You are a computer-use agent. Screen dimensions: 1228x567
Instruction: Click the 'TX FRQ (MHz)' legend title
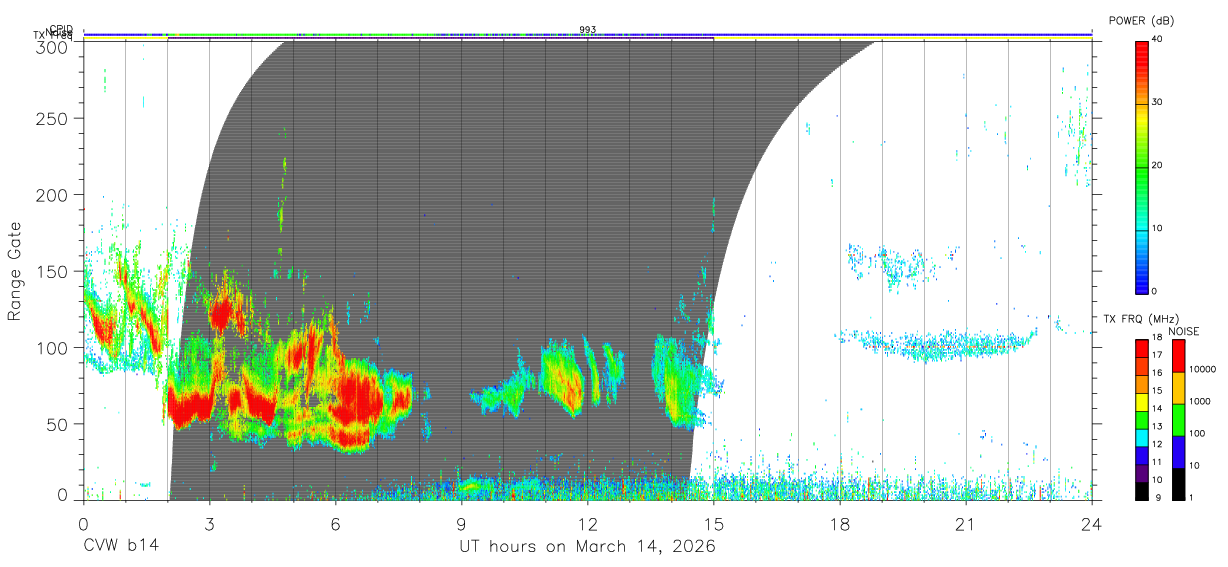click(1141, 319)
